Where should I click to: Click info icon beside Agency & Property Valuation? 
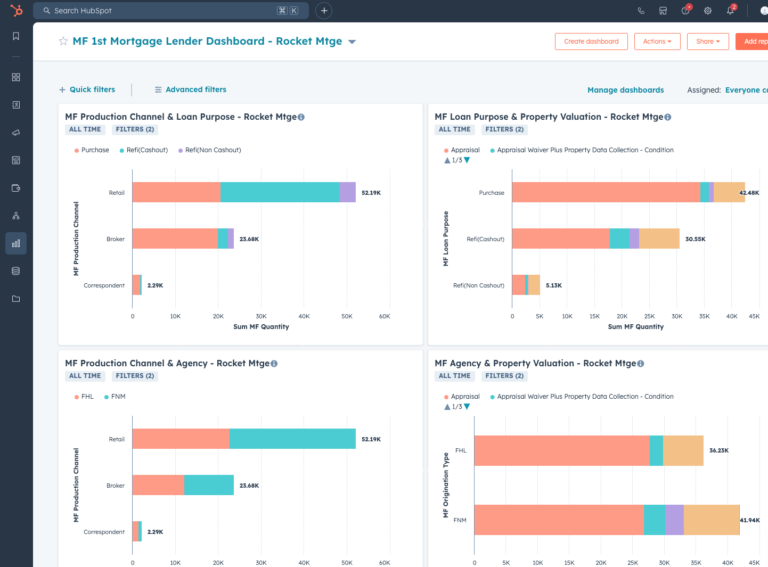click(x=641, y=363)
